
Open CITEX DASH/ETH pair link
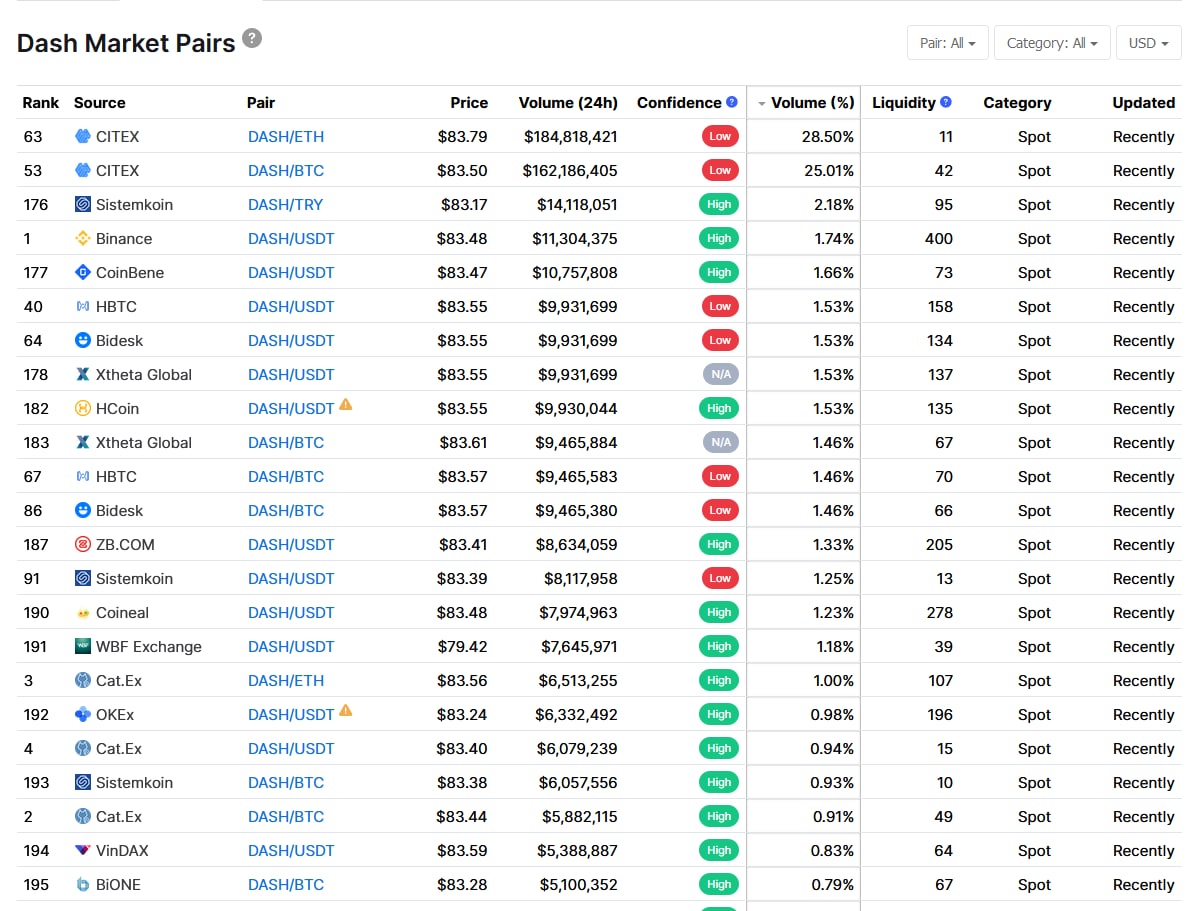click(x=286, y=137)
